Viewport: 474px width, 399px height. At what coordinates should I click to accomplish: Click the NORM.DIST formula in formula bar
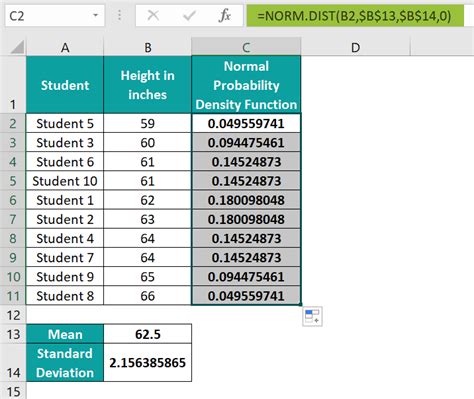click(x=355, y=16)
